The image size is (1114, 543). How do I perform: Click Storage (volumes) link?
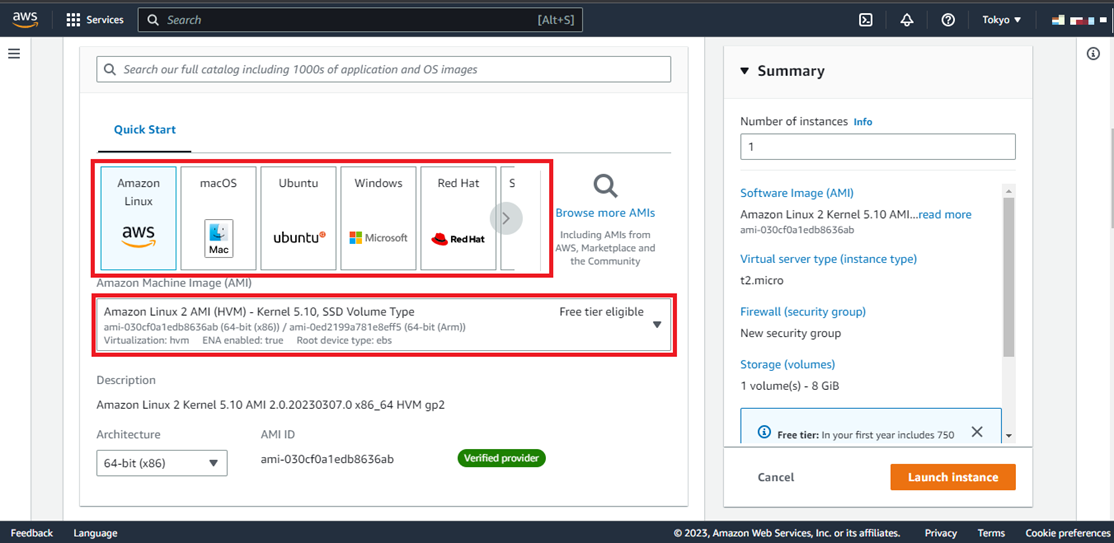(787, 364)
